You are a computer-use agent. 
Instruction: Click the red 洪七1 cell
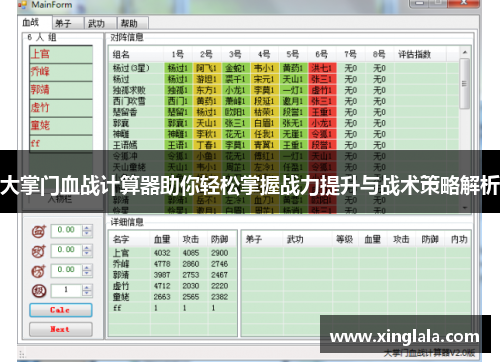click(x=322, y=68)
